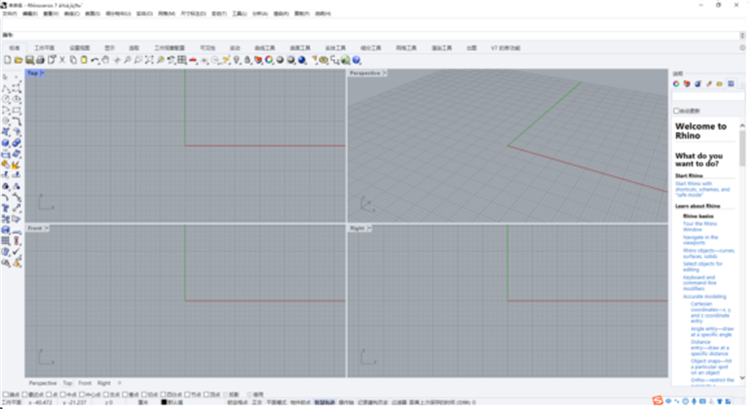Open the units field in status bar
The height and width of the screenshot is (409, 750).
[x=143, y=402]
